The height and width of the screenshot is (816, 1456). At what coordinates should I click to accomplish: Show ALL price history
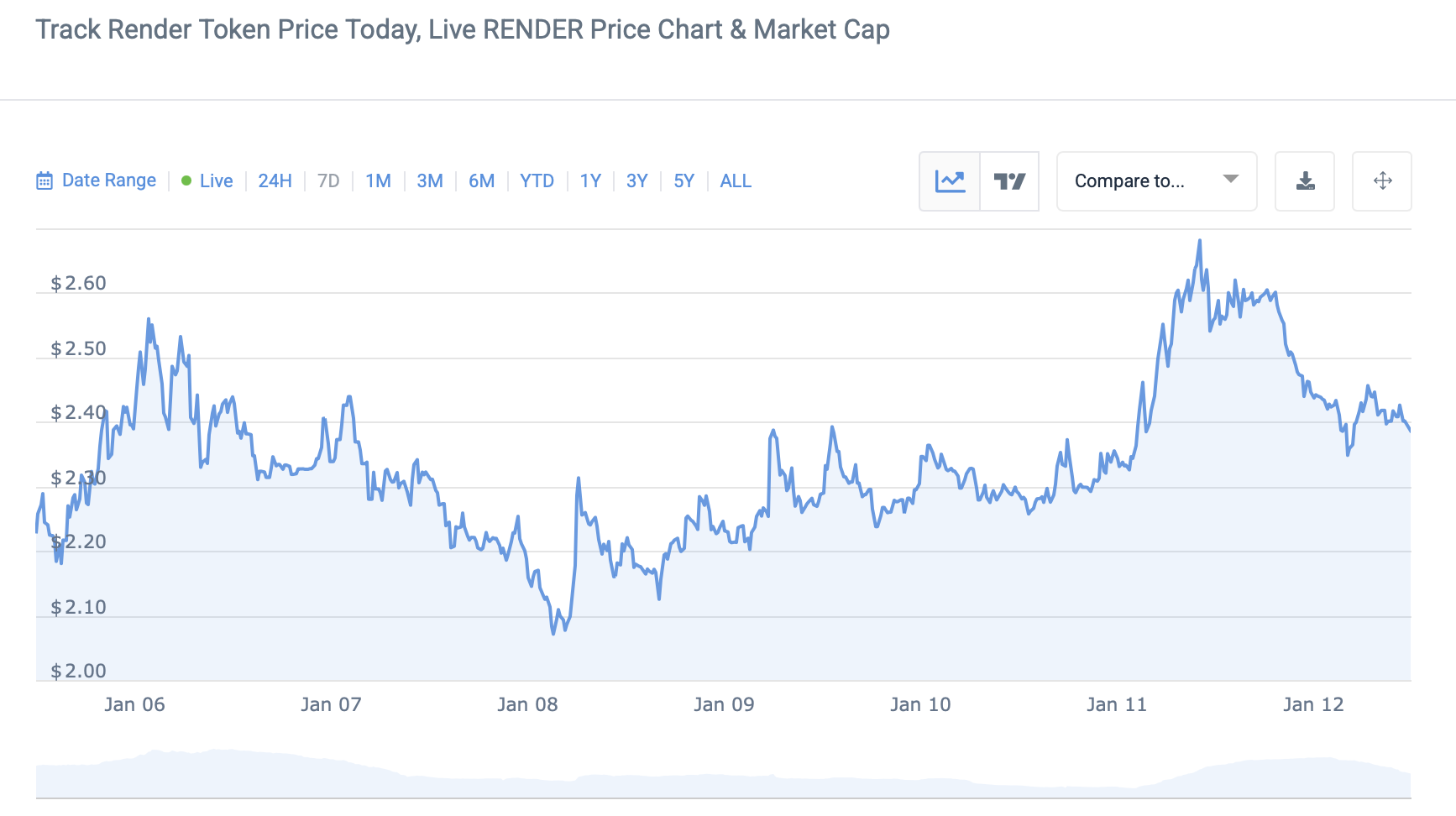736,181
